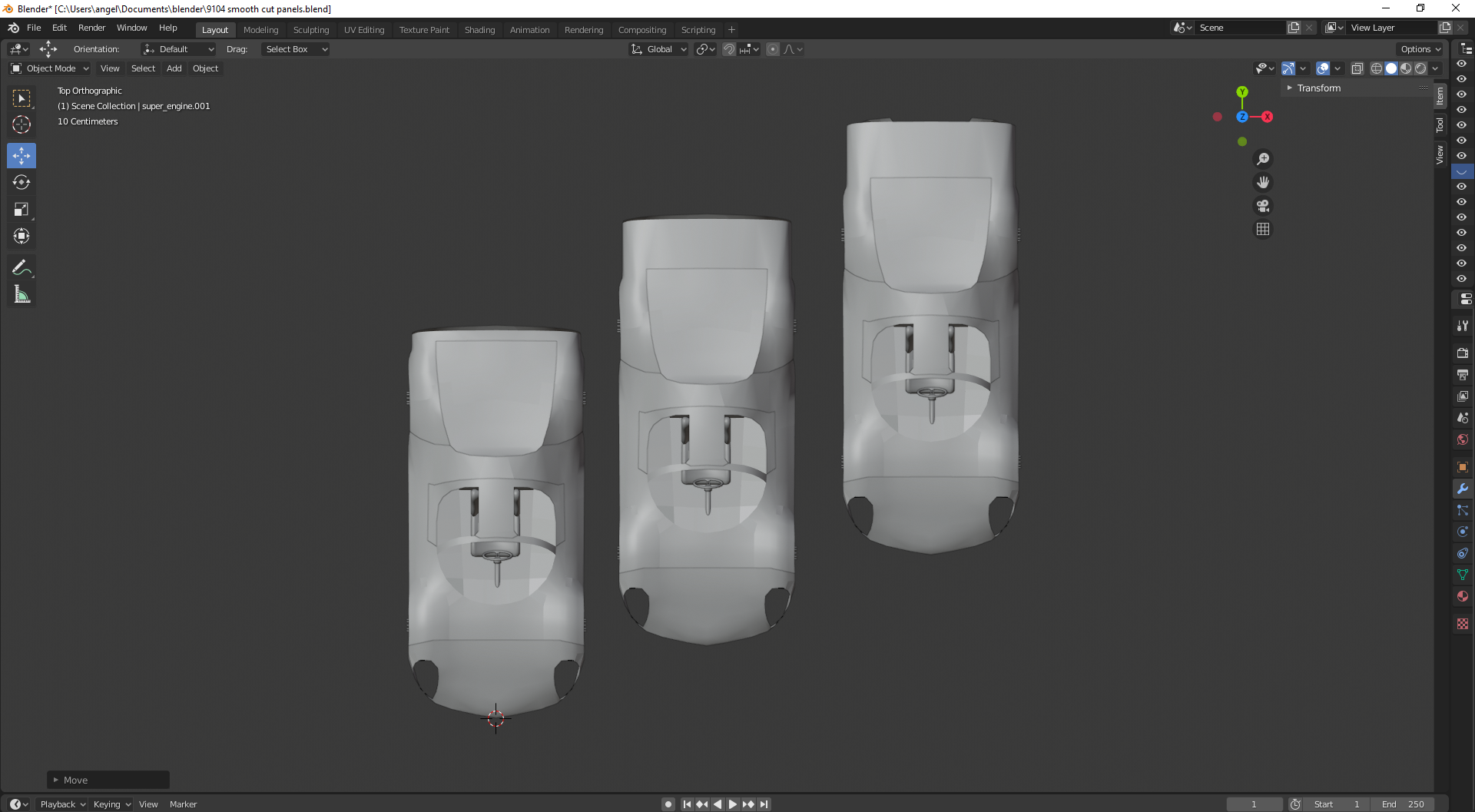Activate the Cursor tool in toolbar
Image resolution: width=1475 pixels, height=812 pixels.
(x=22, y=124)
